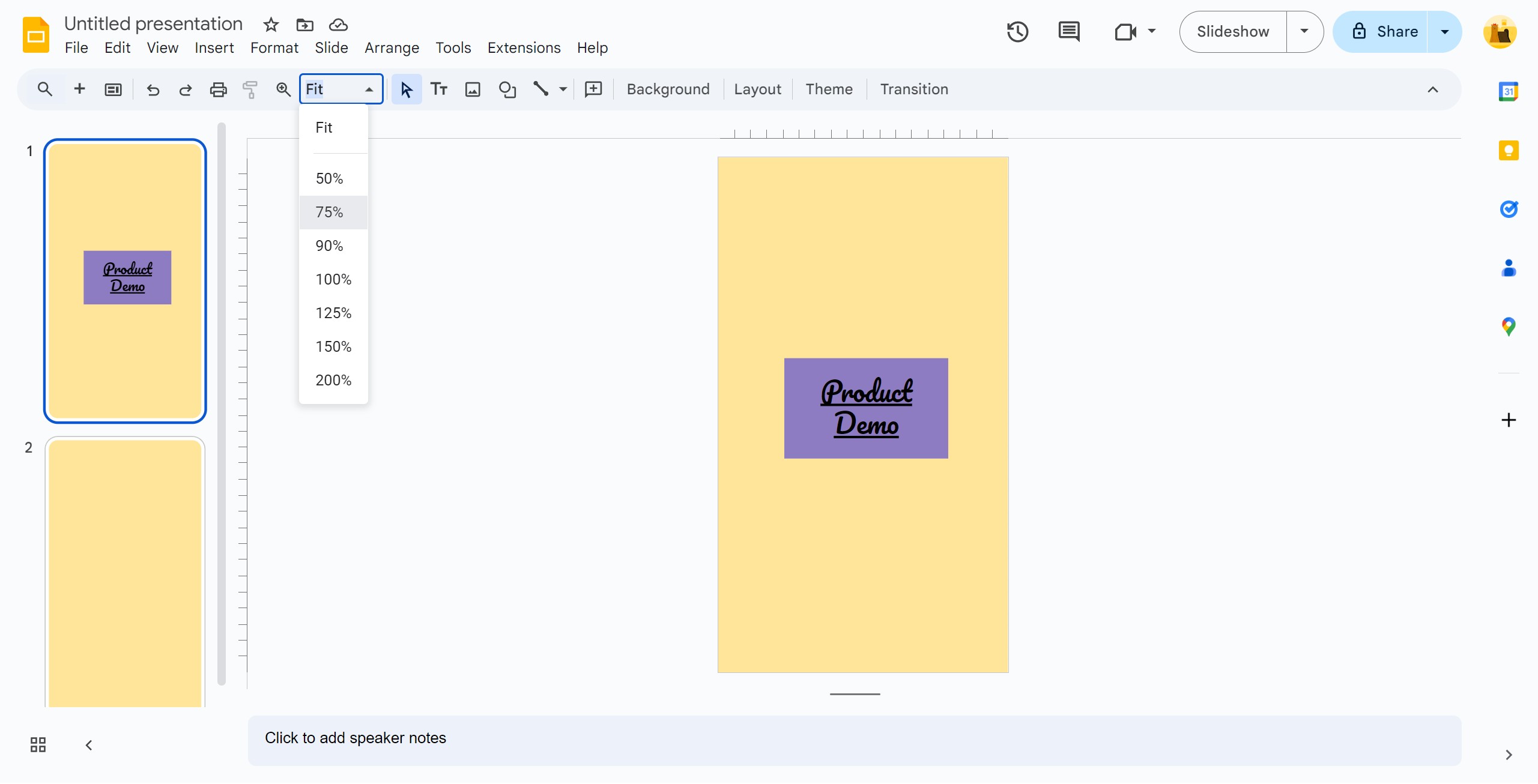Open the Theme panel
1538x784 pixels.
[829, 89]
